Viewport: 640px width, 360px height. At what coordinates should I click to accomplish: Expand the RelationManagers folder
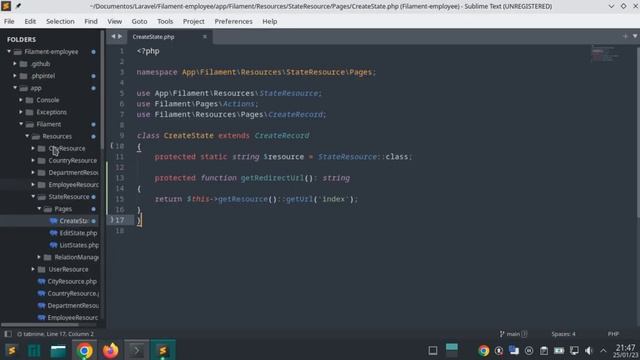pos(39,257)
